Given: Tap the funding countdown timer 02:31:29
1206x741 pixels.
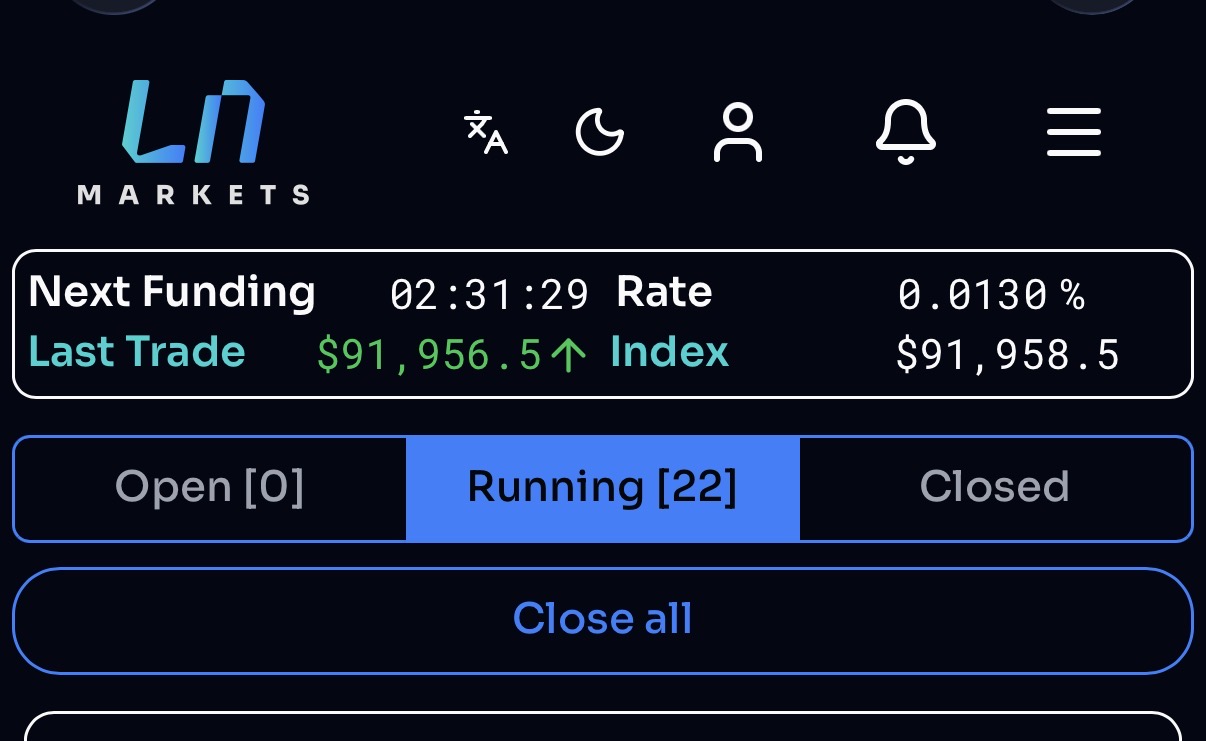Looking at the screenshot, I should [489, 295].
